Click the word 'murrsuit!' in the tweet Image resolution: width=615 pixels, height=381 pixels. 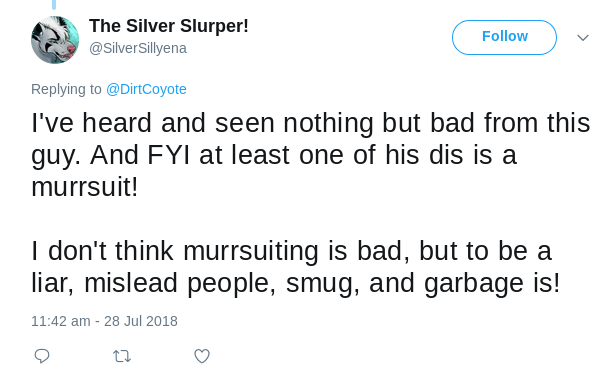[85, 187]
